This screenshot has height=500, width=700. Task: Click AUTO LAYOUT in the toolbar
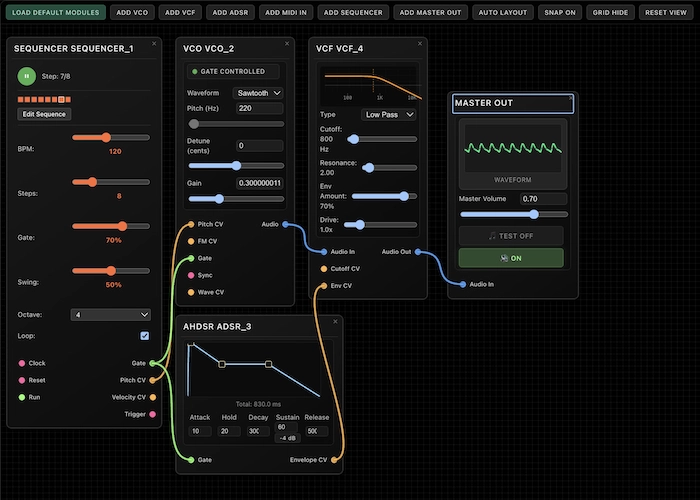[501, 13]
